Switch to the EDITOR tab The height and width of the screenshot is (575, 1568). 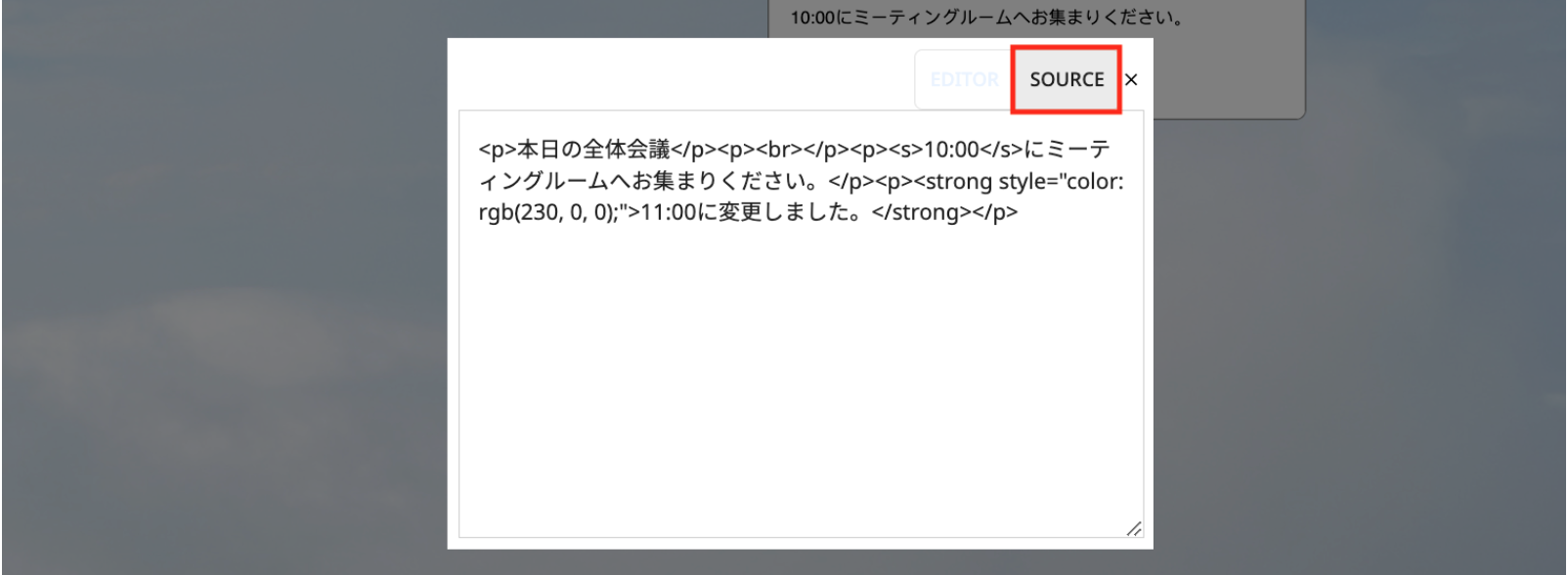point(964,79)
